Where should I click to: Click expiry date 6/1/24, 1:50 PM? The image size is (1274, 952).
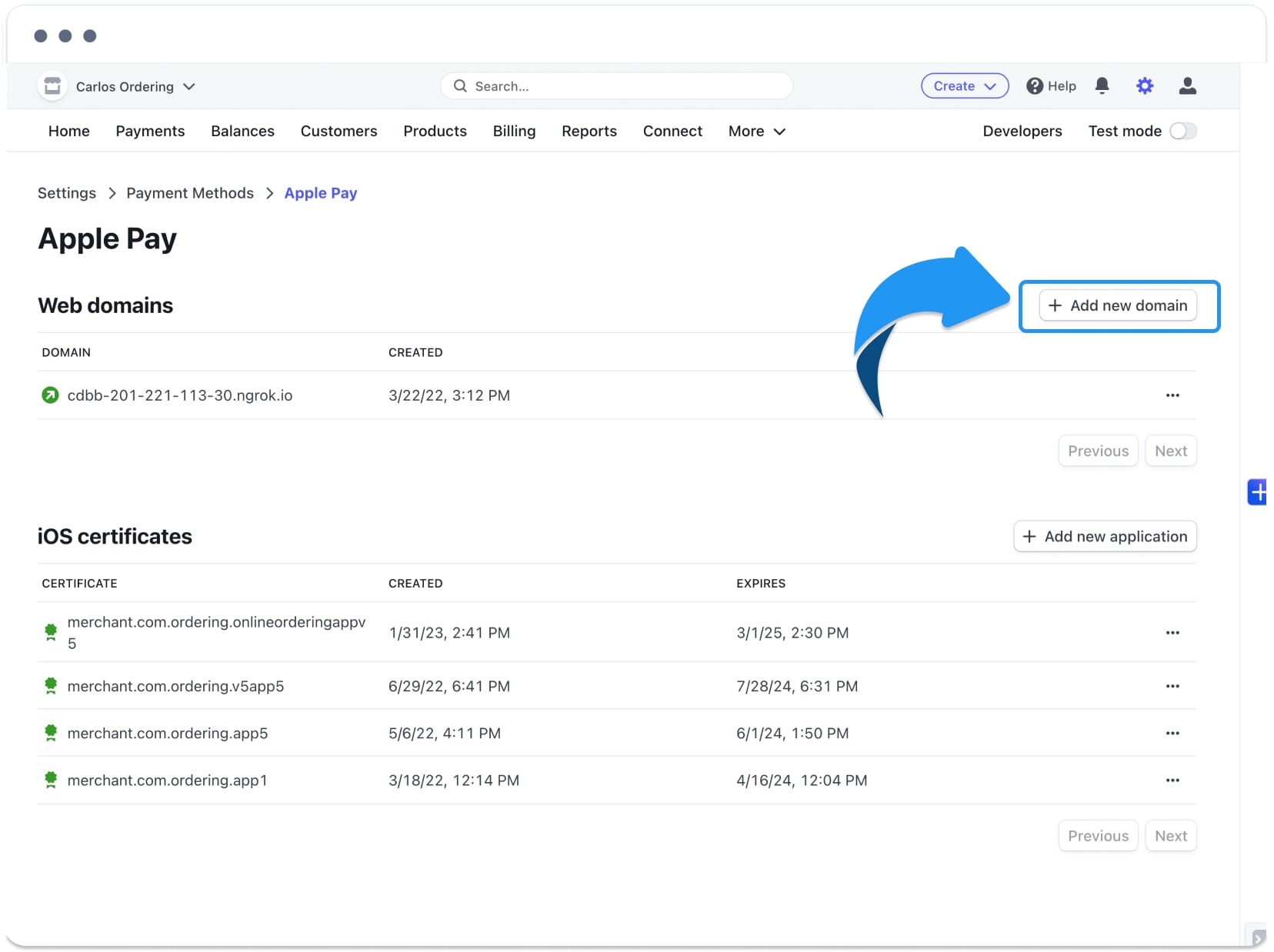[792, 734]
